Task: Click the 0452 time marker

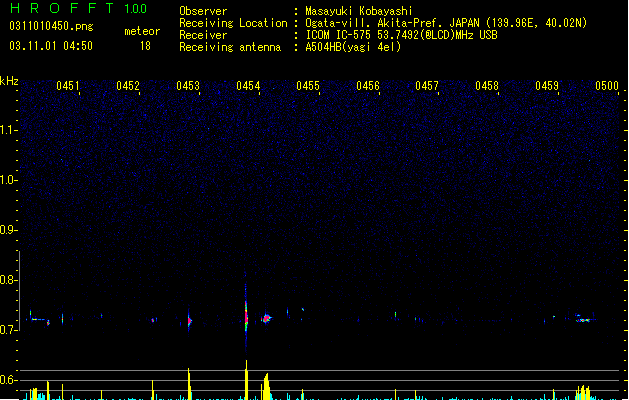Action: coord(128,86)
